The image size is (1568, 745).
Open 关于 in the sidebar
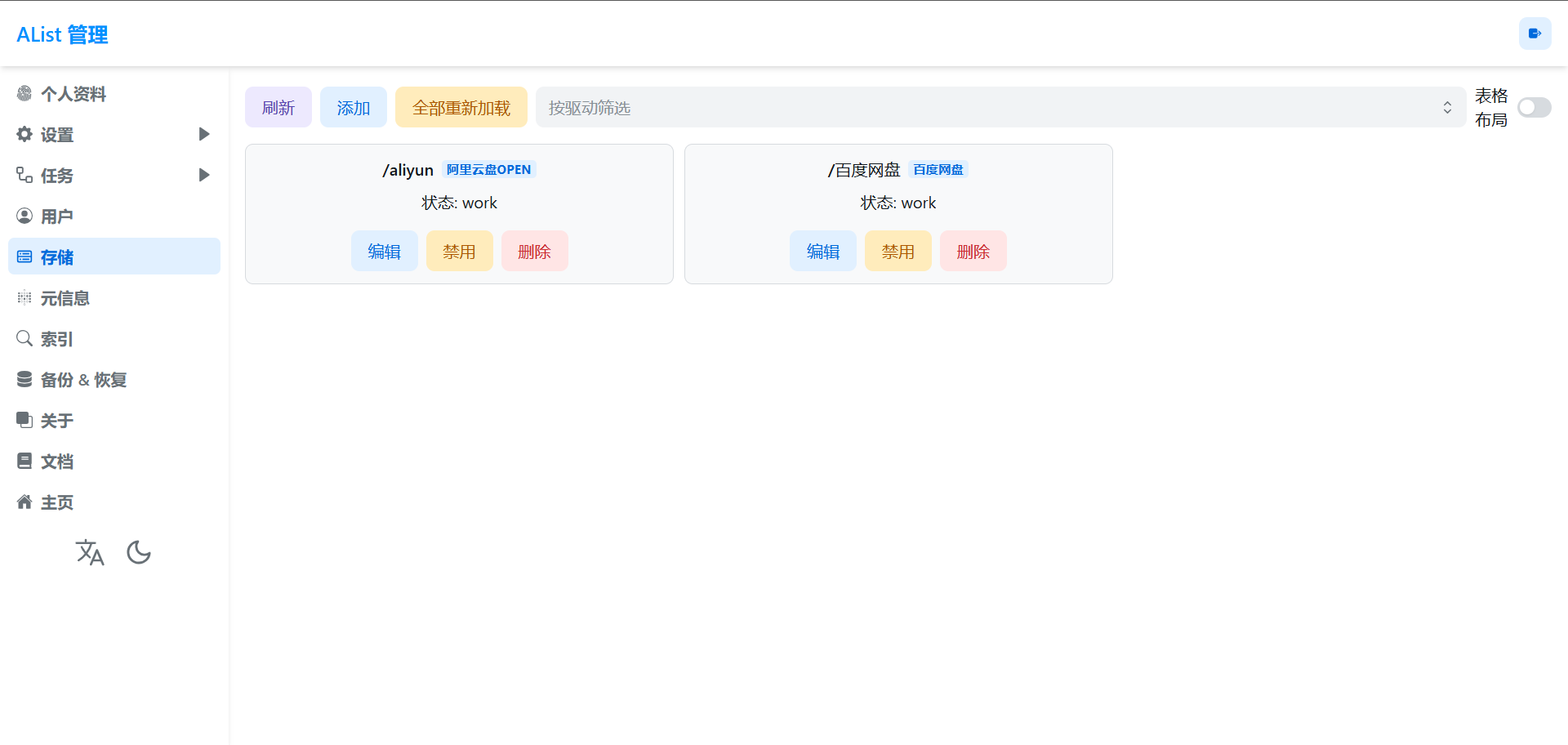114,421
